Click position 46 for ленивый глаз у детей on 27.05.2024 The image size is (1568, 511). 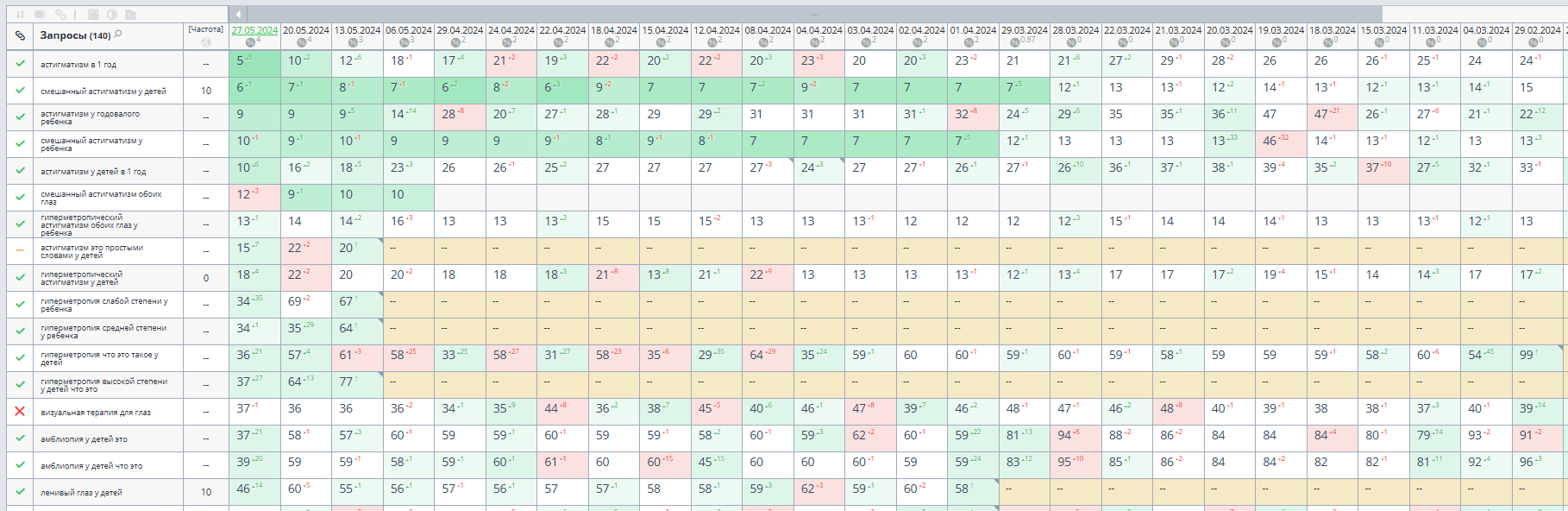(243, 489)
